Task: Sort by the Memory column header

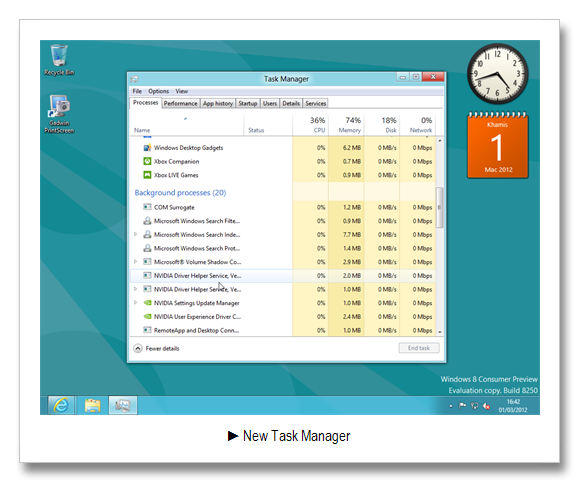Action: tap(346, 125)
